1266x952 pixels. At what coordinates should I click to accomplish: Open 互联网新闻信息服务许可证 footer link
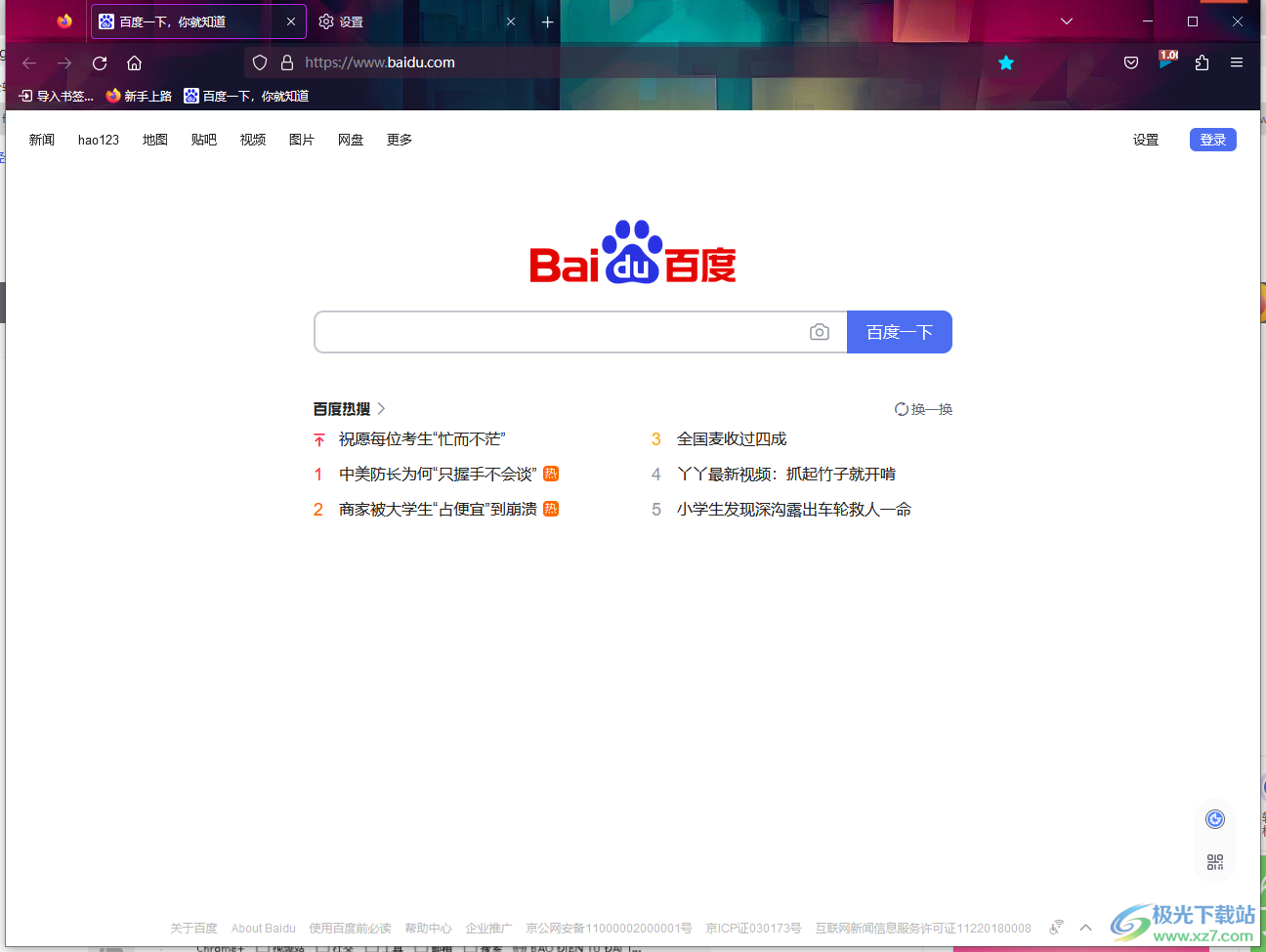point(923,929)
